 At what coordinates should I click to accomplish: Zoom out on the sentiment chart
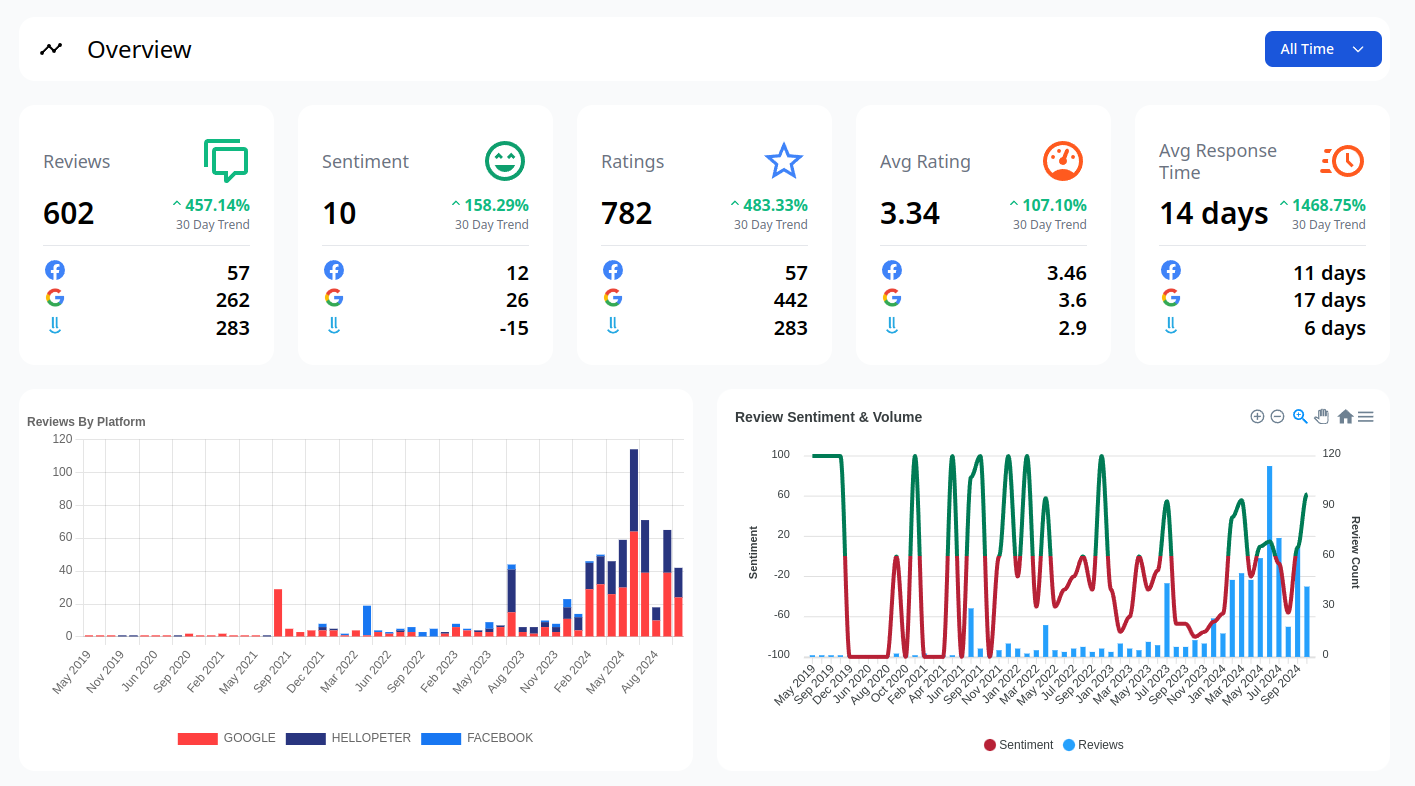point(1277,416)
